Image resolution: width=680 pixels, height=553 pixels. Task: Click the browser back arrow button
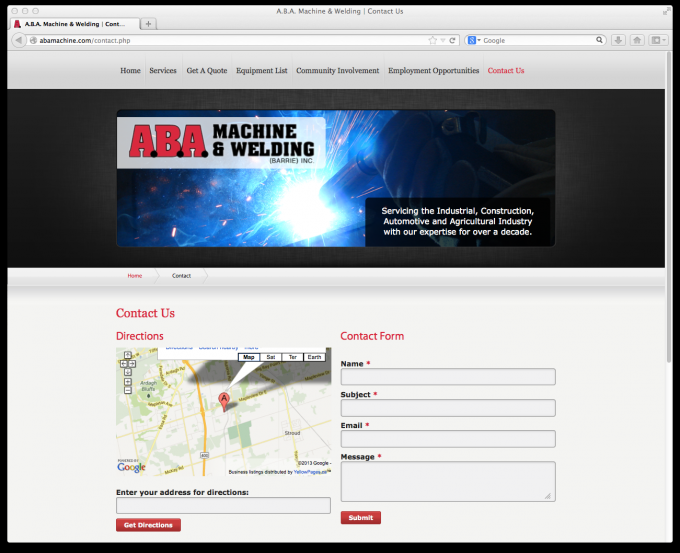pos(18,40)
